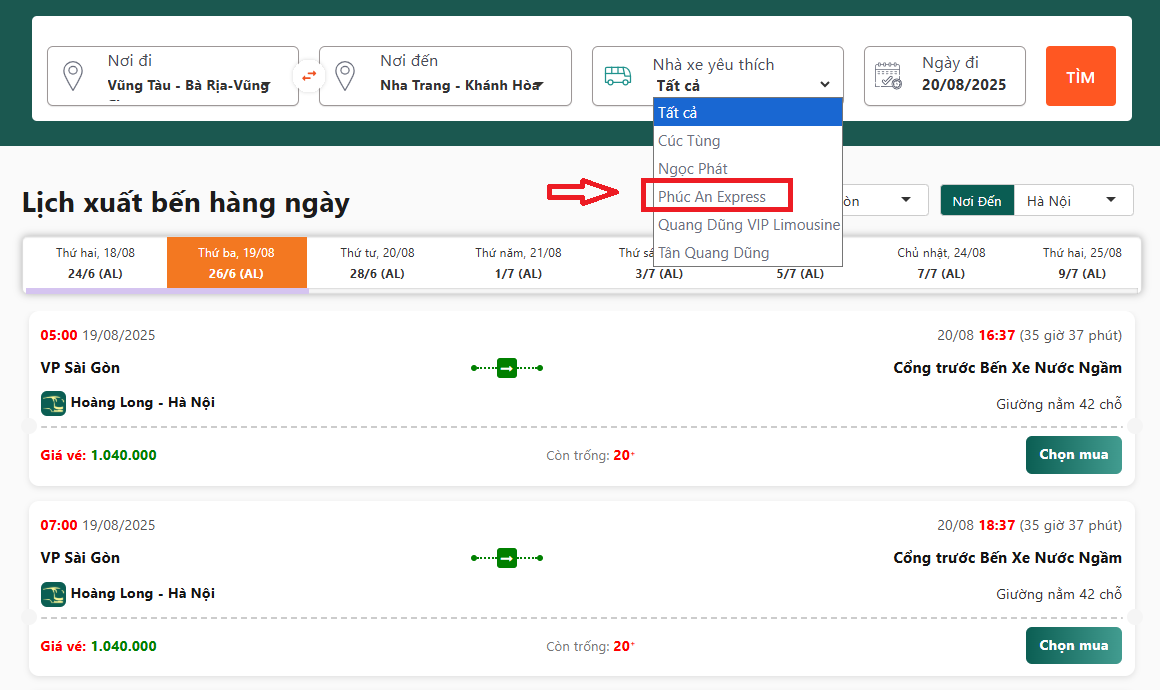Screen dimensions: 1160x690
Task: Click Chọn mua for the 07:00 trip
Action: click(x=1073, y=646)
